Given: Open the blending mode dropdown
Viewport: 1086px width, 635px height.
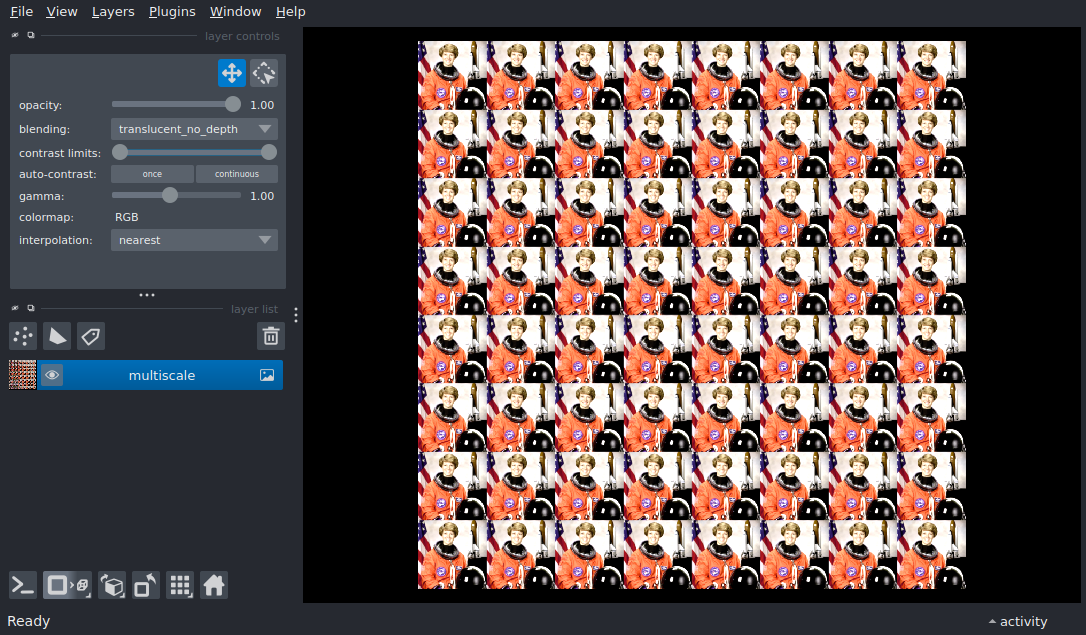Looking at the screenshot, I should point(195,129).
